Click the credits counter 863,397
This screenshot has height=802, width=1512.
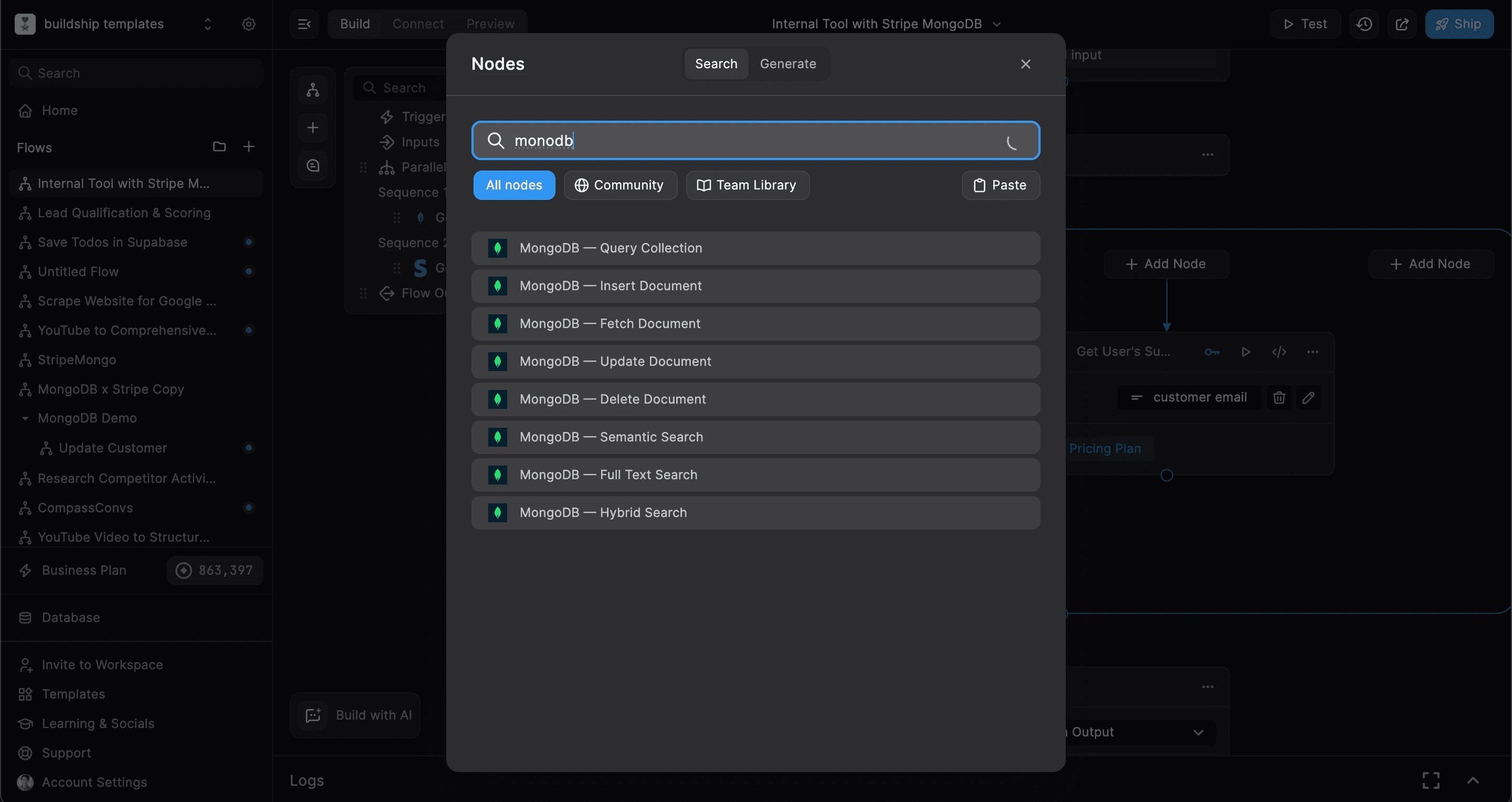pos(215,570)
